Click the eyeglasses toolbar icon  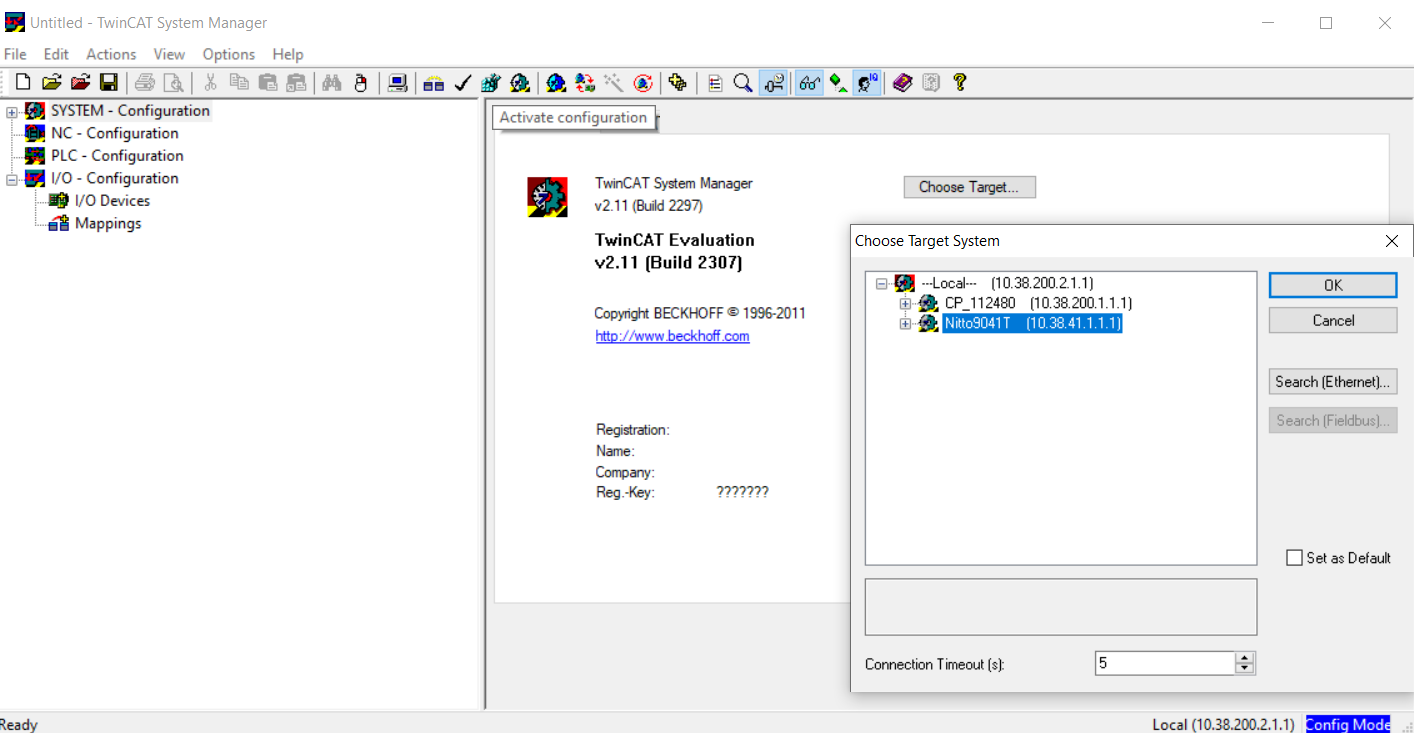click(809, 83)
